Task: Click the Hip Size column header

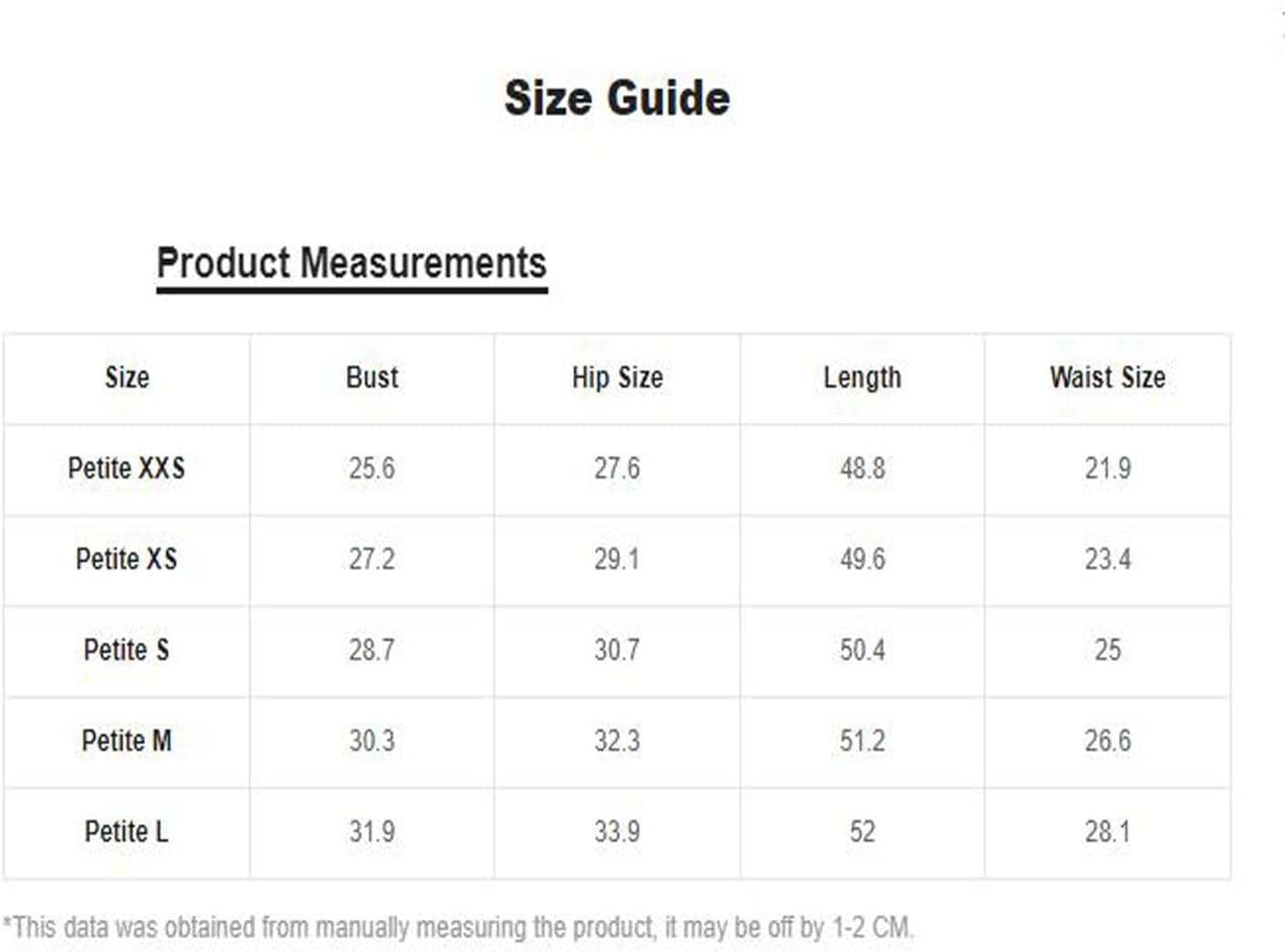Action: (617, 377)
